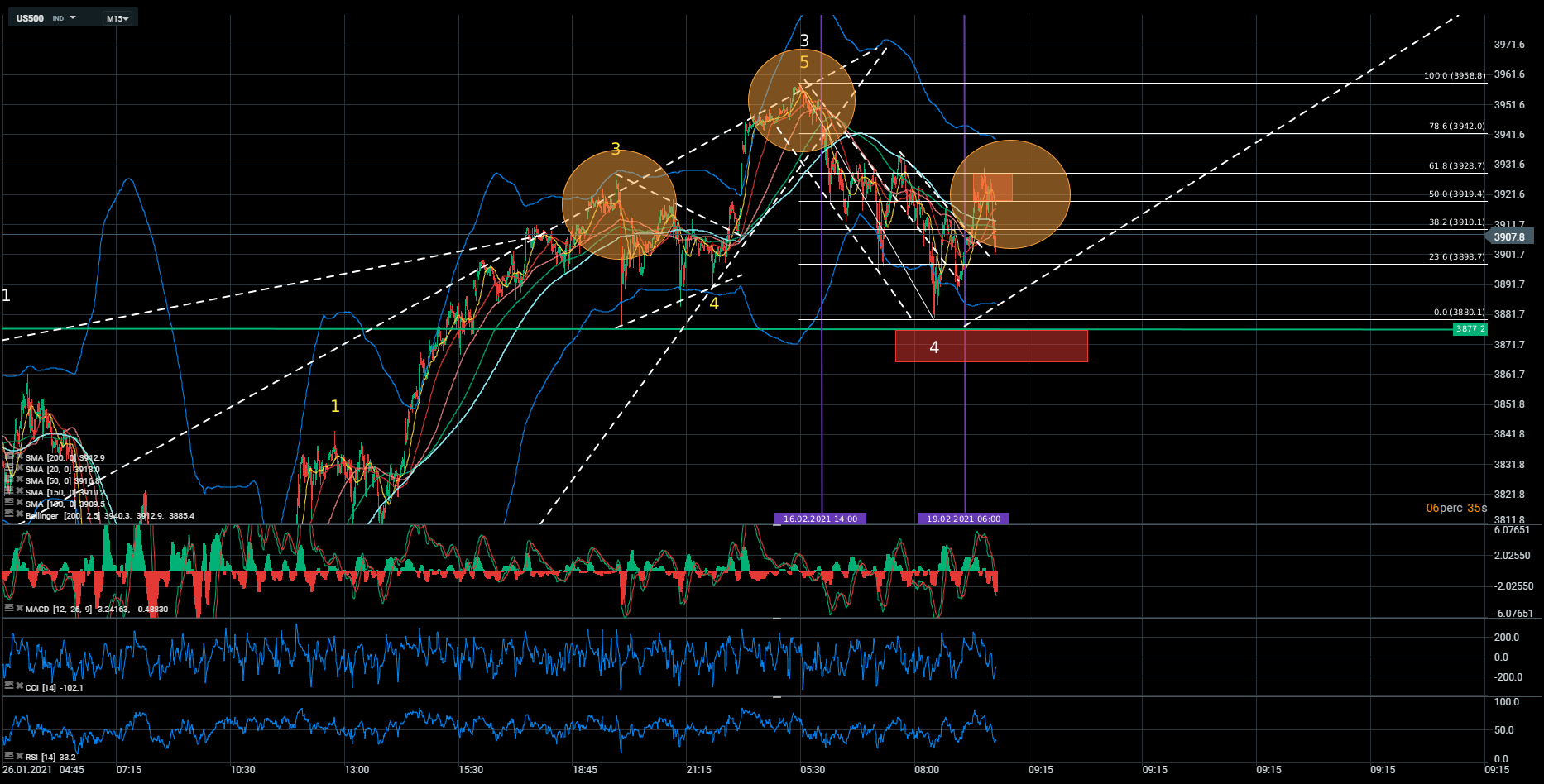The width and height of the screenshot is (1544, 784).
Task: Click the 16.02.2021 14:00 vertical line marker
Action: (x=820, y=519)
